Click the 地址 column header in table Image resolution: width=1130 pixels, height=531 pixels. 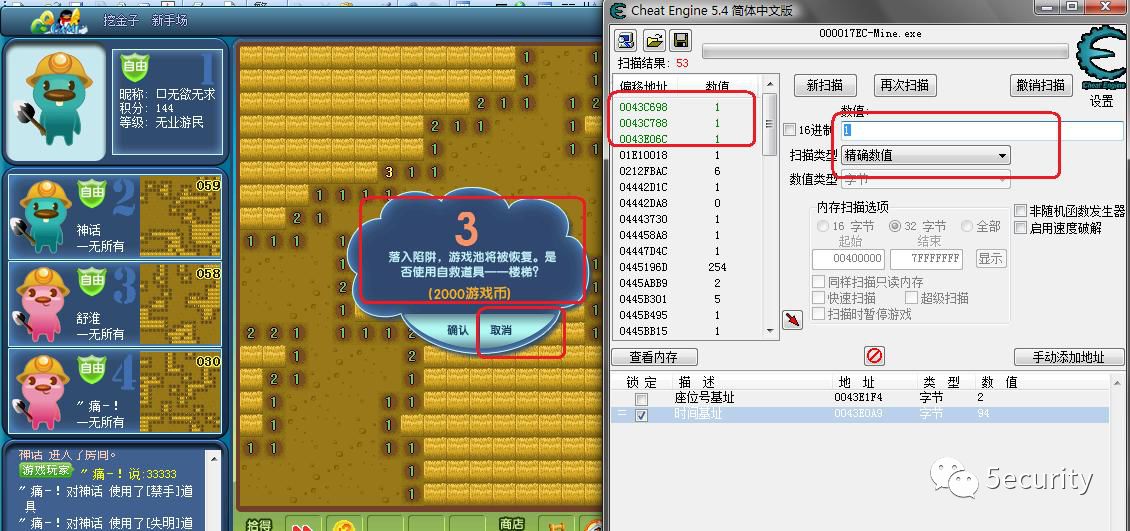click(x=856, y=383)
